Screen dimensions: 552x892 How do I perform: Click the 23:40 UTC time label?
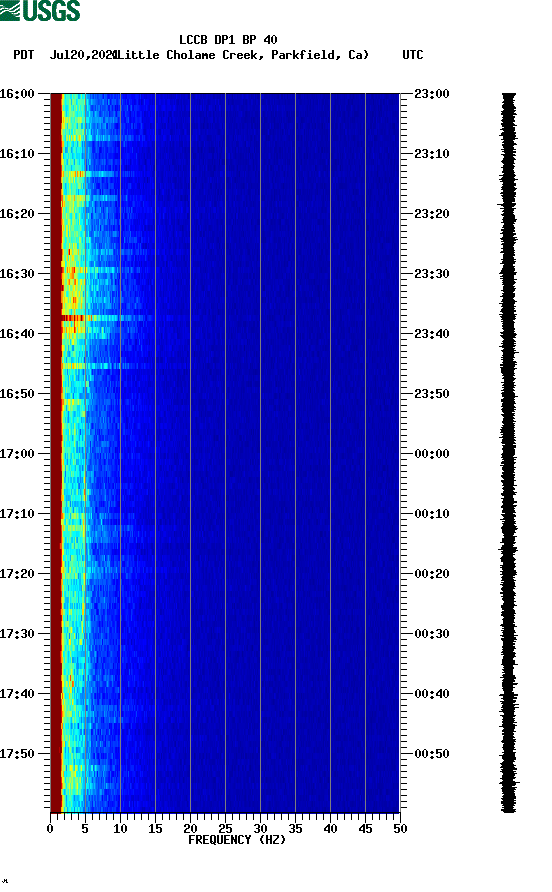coord(432,333)
